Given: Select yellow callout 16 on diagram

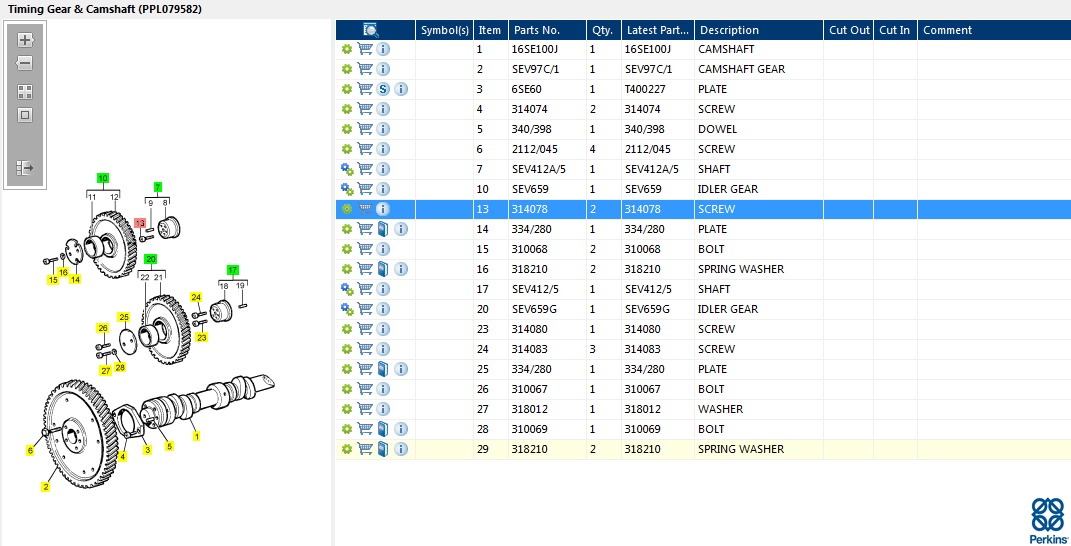Looking at the screenshot, I should 64,272.
